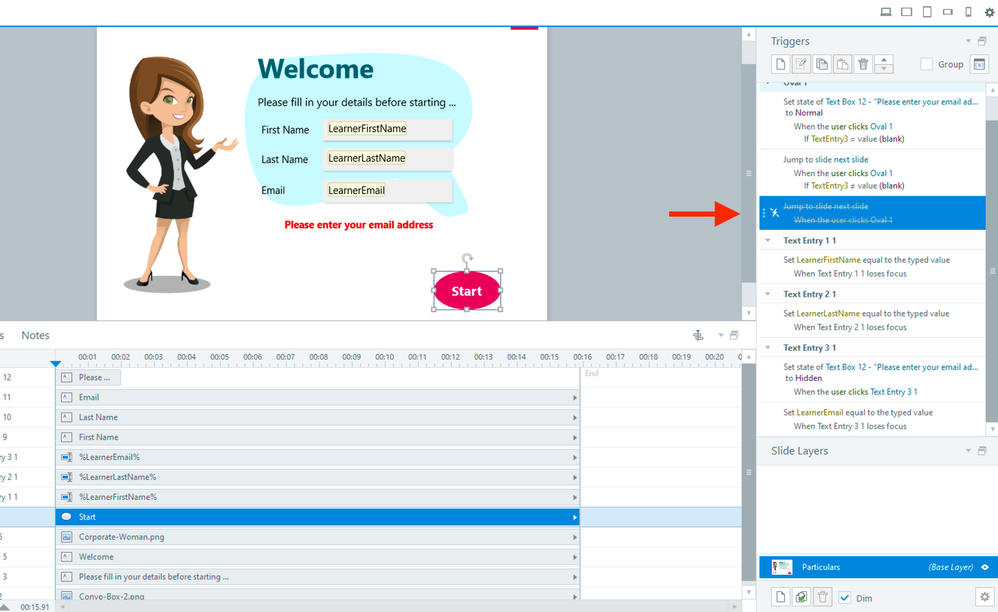Click 'LearnerEmail' variable link in triggers
The height and width of the screenshot is (612, 998).
point(820,412)
